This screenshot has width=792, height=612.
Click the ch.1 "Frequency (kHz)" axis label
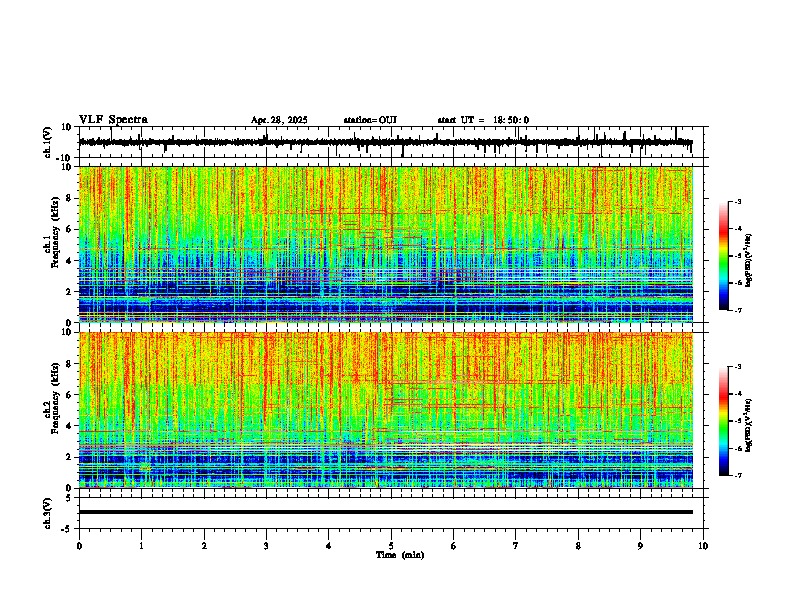[55, 233]
